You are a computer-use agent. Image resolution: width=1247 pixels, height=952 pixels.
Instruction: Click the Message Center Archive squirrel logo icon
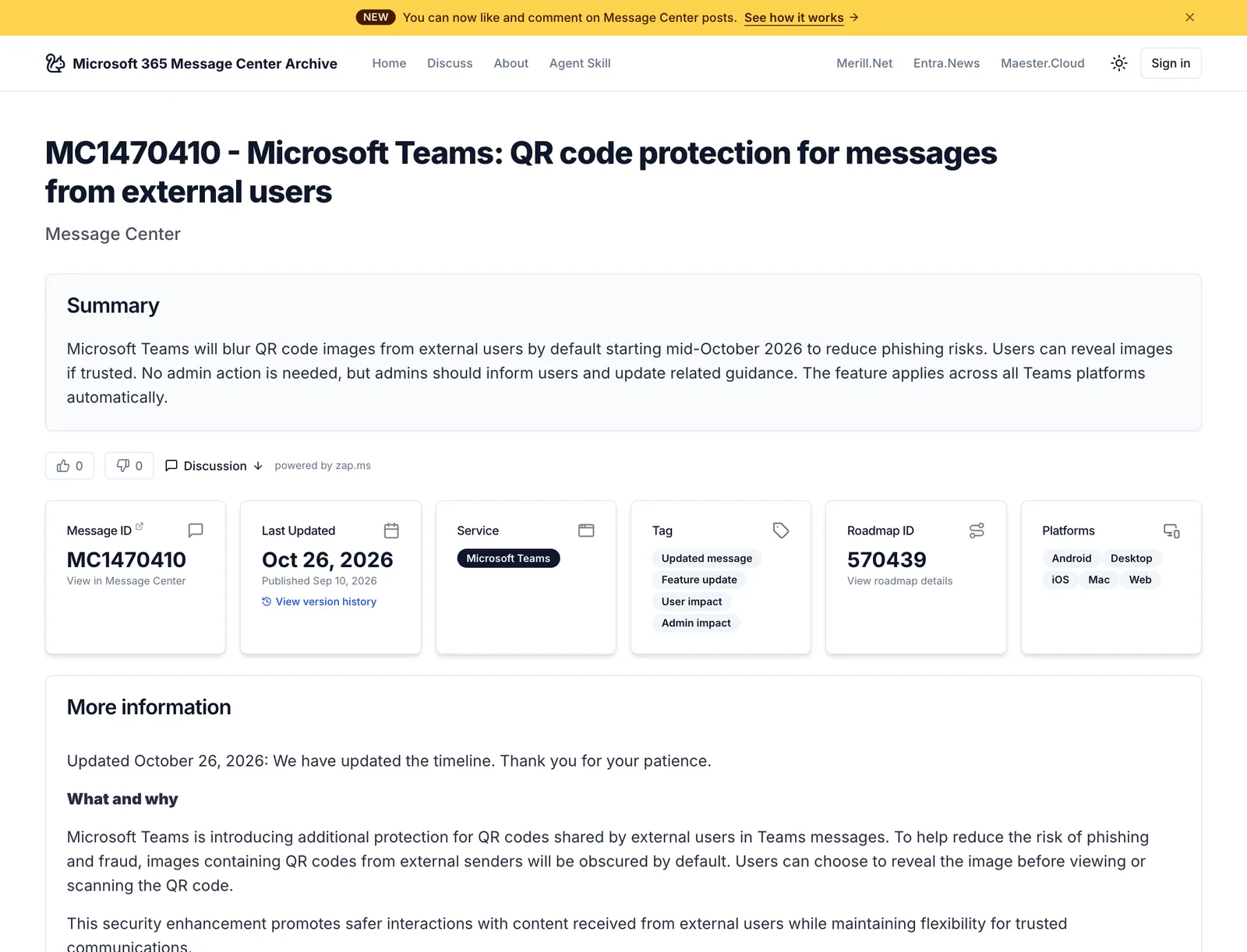pos(55,63)
